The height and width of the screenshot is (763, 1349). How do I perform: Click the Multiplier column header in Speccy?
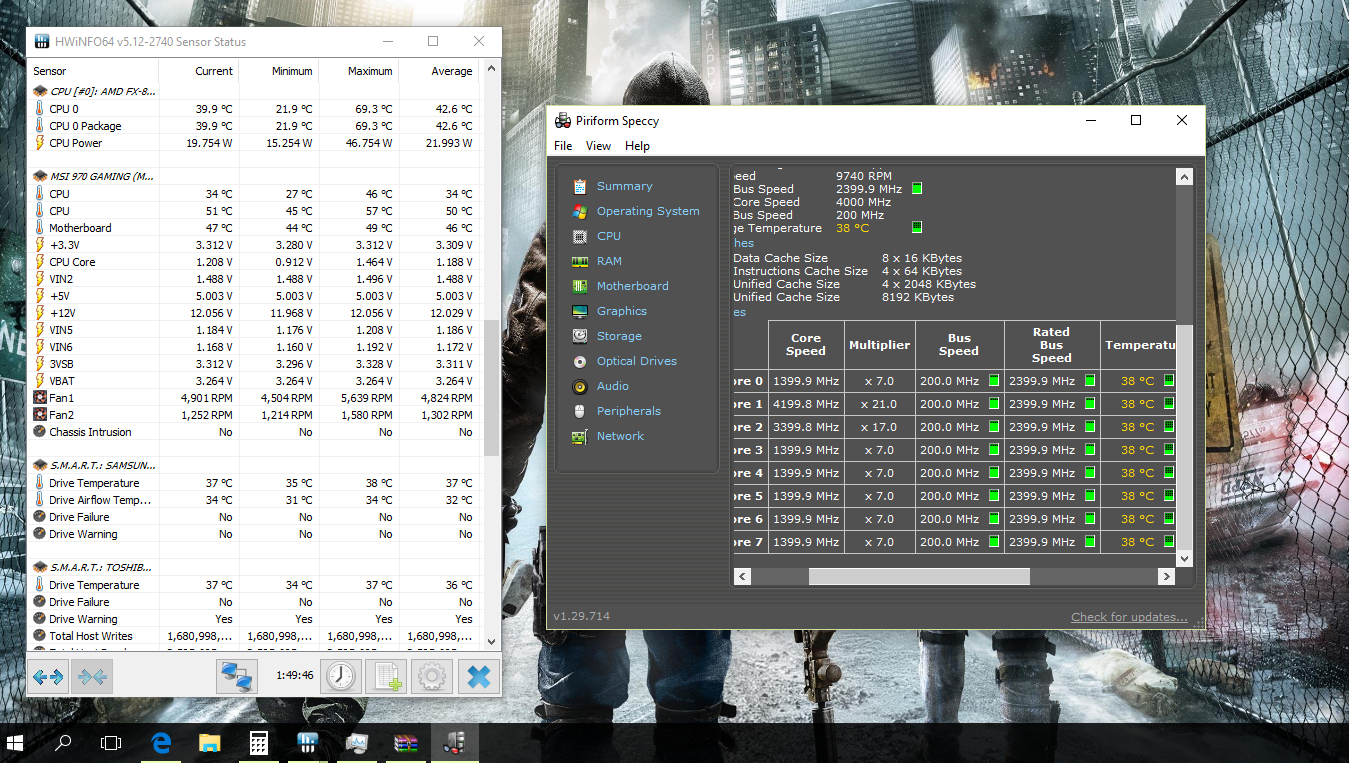point(880,345)
